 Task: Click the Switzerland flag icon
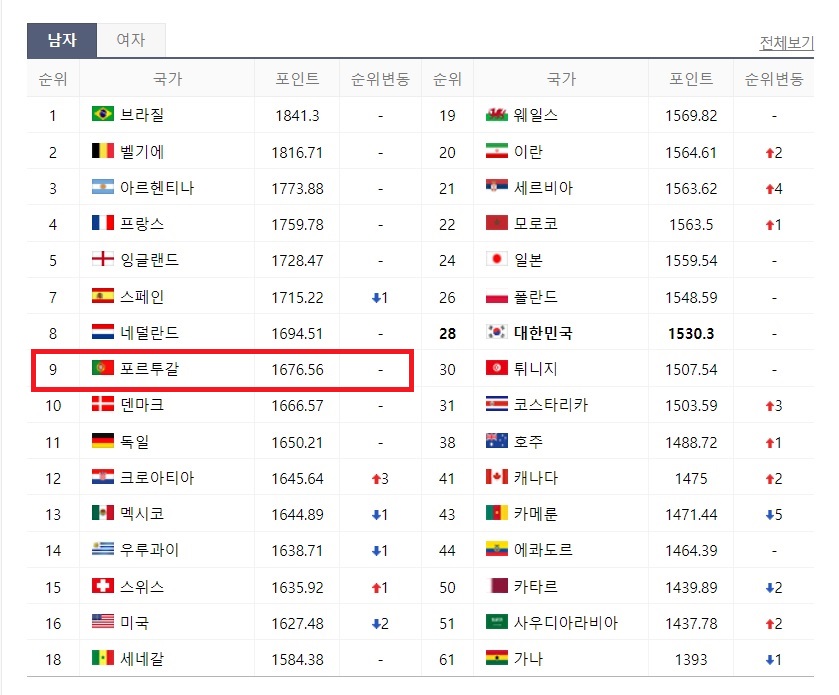coord(103,585)
